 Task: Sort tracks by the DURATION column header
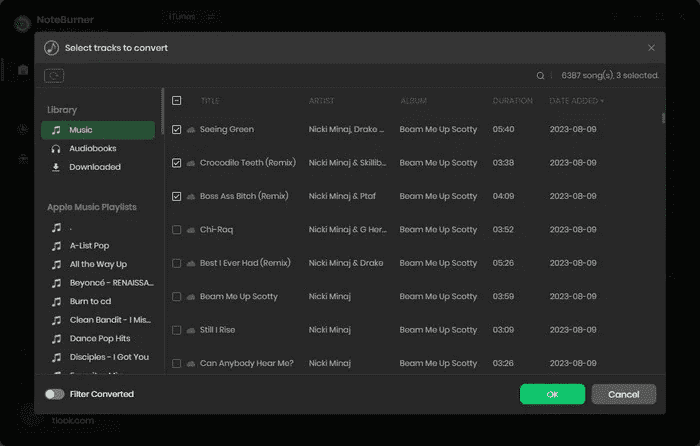pyautogui.click(x=512, y=101)
